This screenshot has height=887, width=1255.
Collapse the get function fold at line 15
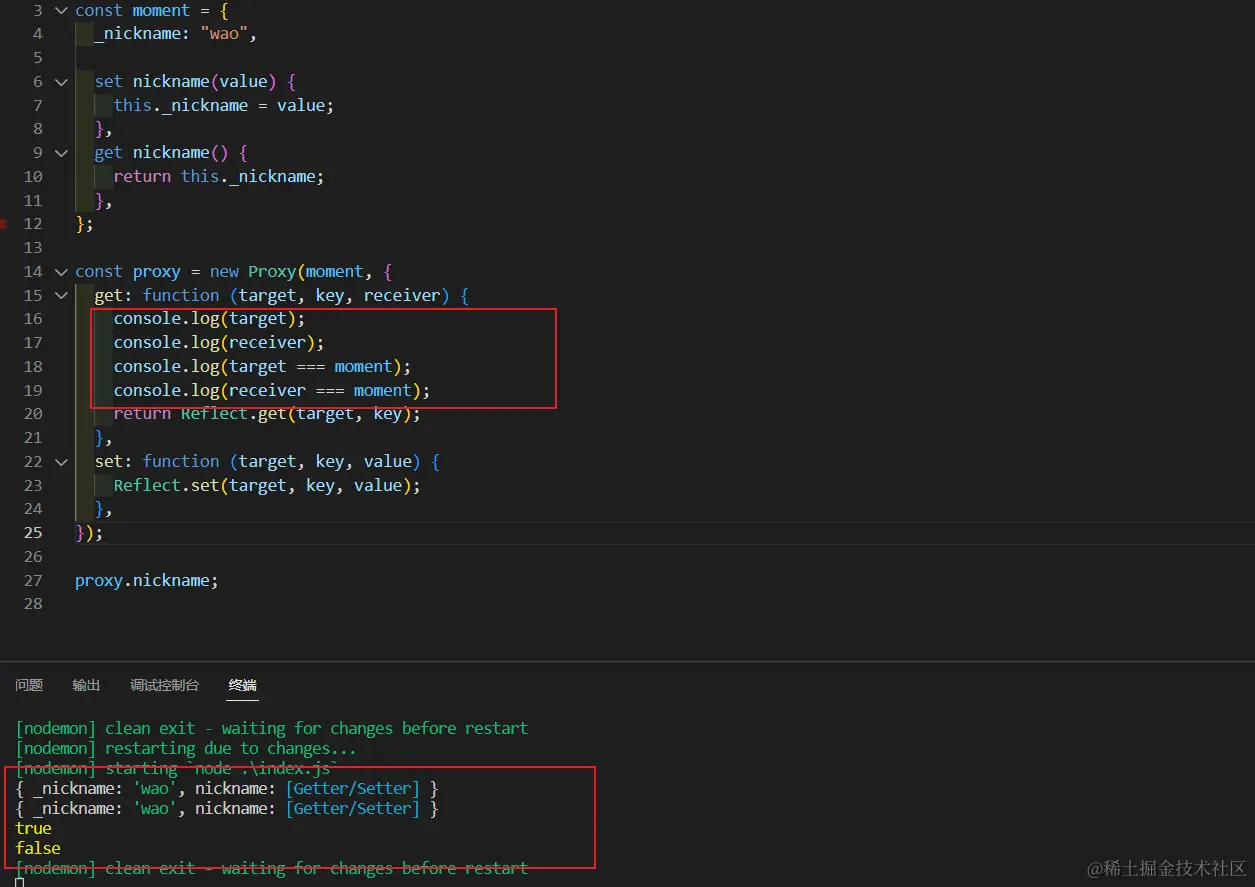(x=61, y=296)
